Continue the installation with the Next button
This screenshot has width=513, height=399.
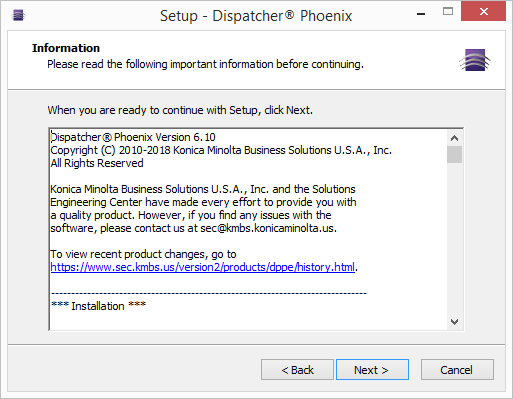372,370
